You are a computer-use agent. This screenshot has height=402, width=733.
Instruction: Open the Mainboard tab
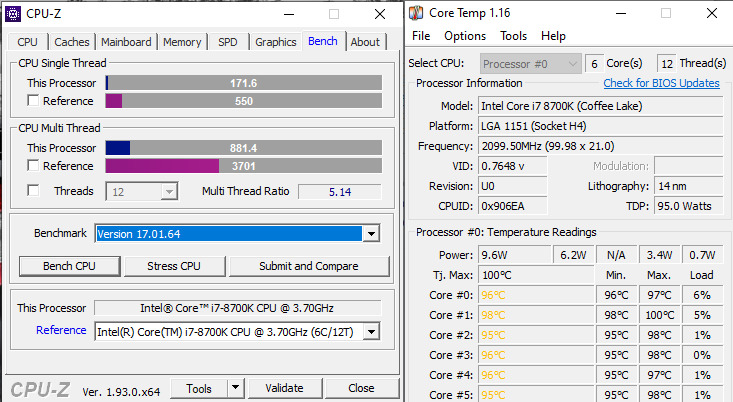click(x=126, y=42)
